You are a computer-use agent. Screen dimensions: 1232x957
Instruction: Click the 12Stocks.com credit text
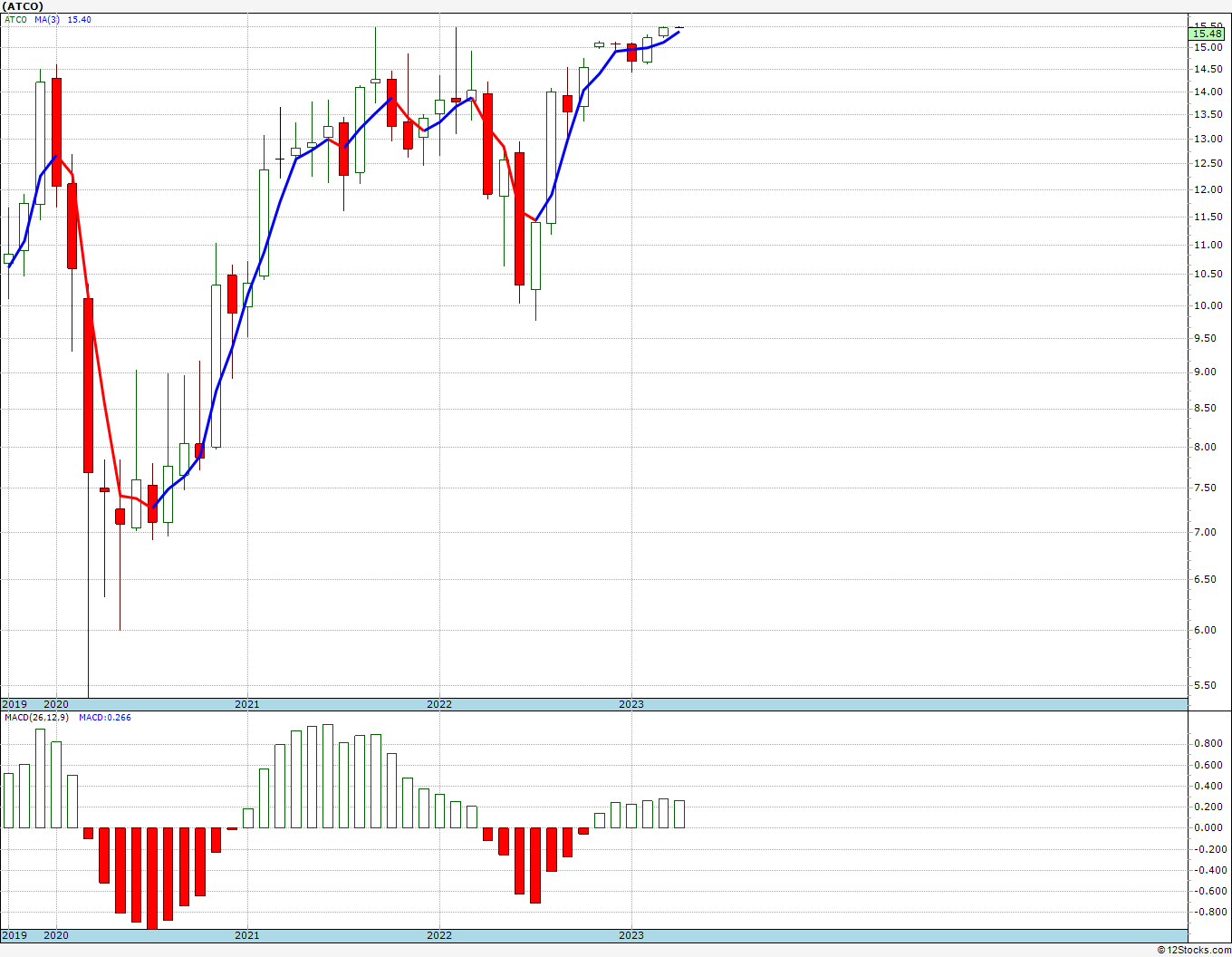click(1194, 950)
